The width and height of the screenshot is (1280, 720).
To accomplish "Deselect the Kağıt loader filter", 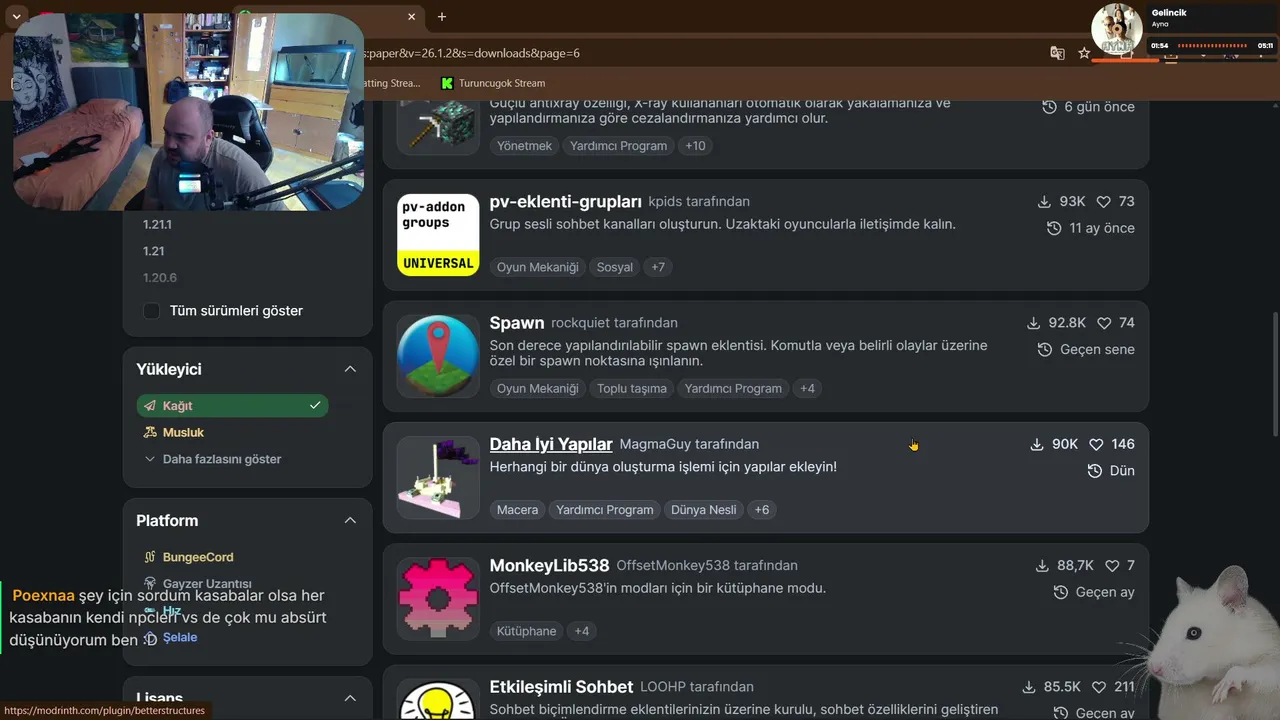I will (232, 406).
